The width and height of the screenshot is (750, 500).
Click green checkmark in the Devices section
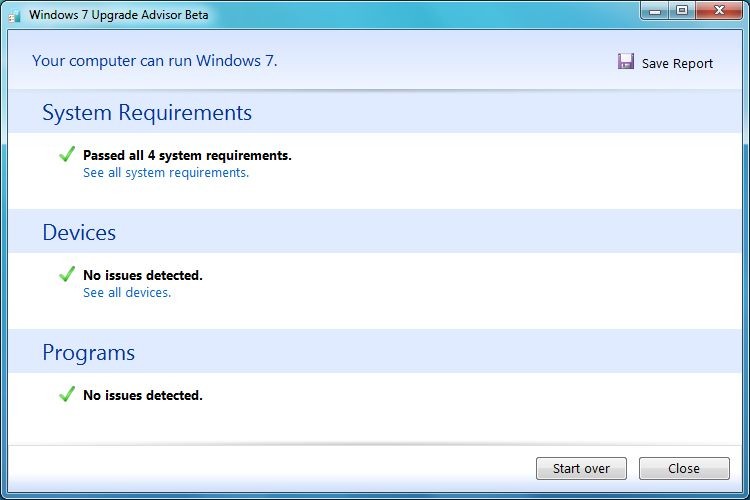tap(67, 274)
